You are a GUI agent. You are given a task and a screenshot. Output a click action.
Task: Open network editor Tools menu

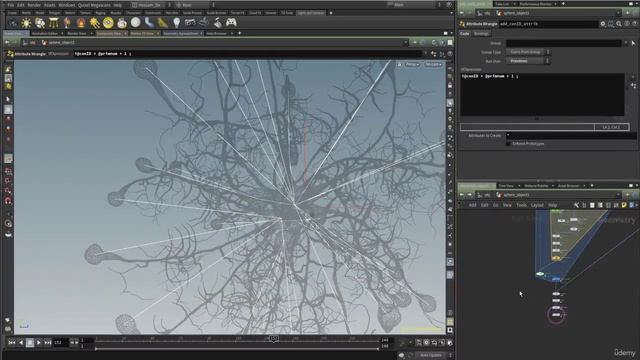coord(522,205)
